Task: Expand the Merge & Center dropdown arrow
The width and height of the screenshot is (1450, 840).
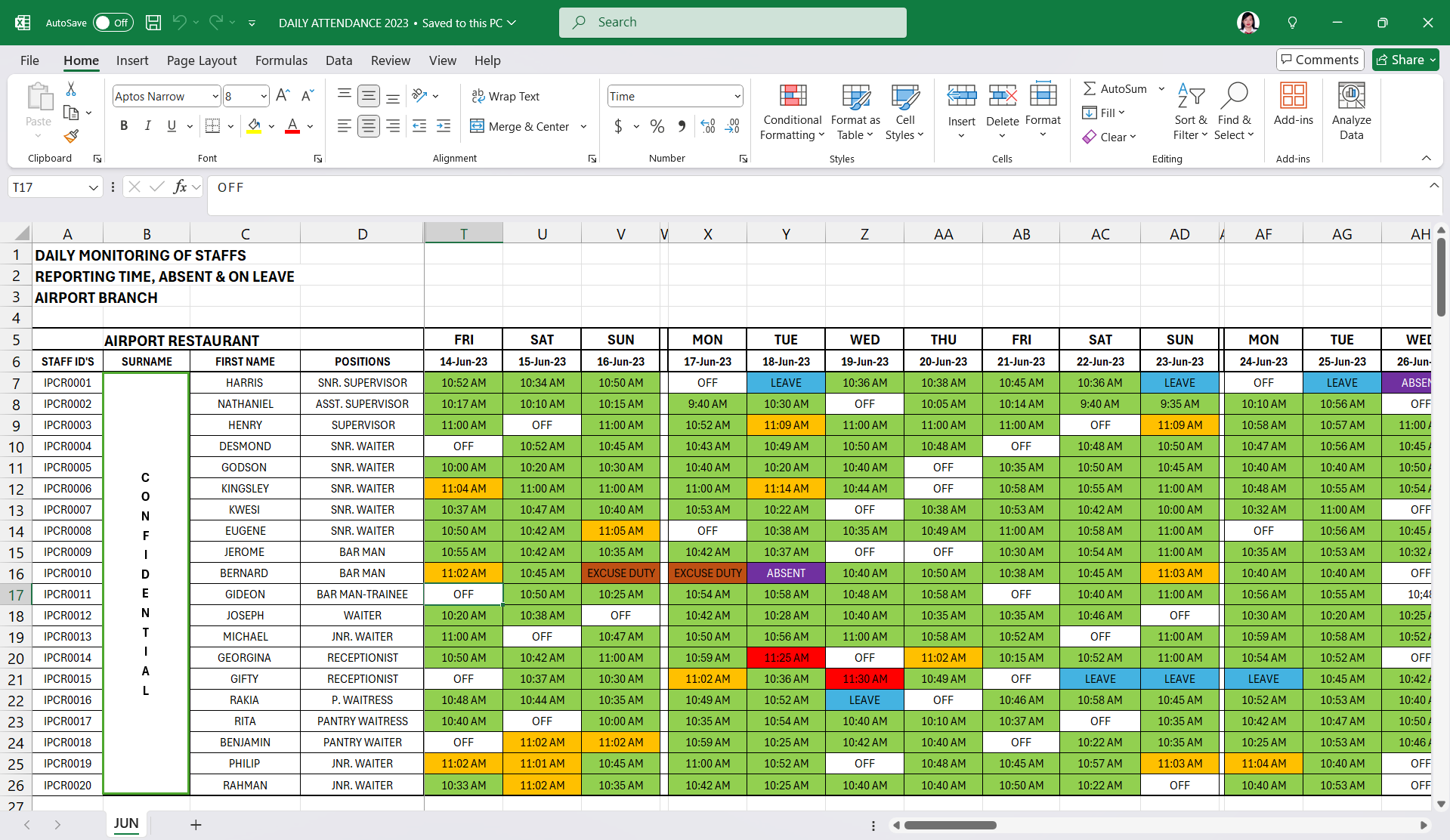Action: click(x=583, y=126)
